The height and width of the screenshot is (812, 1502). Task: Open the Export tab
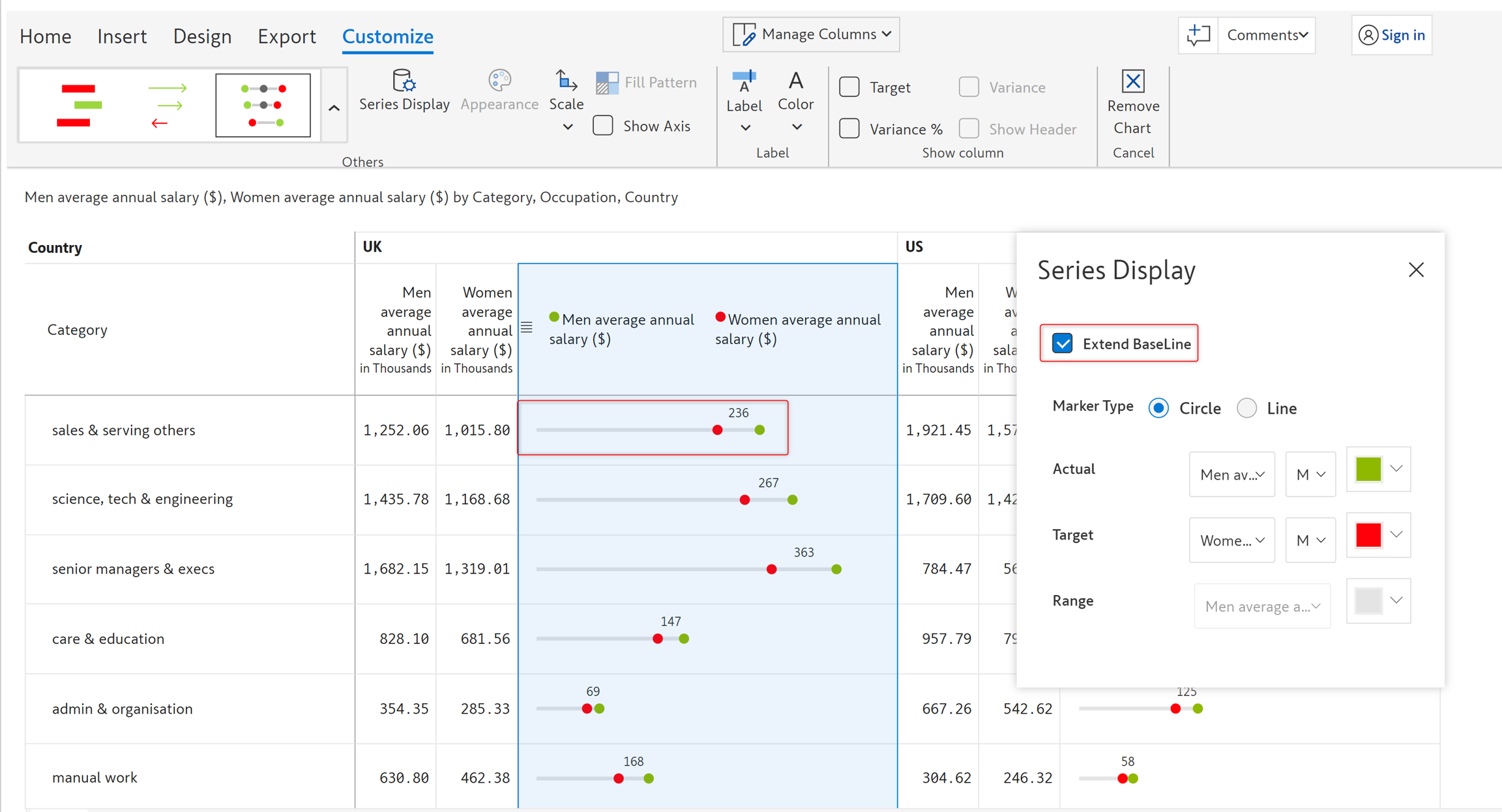pos(286,36)
